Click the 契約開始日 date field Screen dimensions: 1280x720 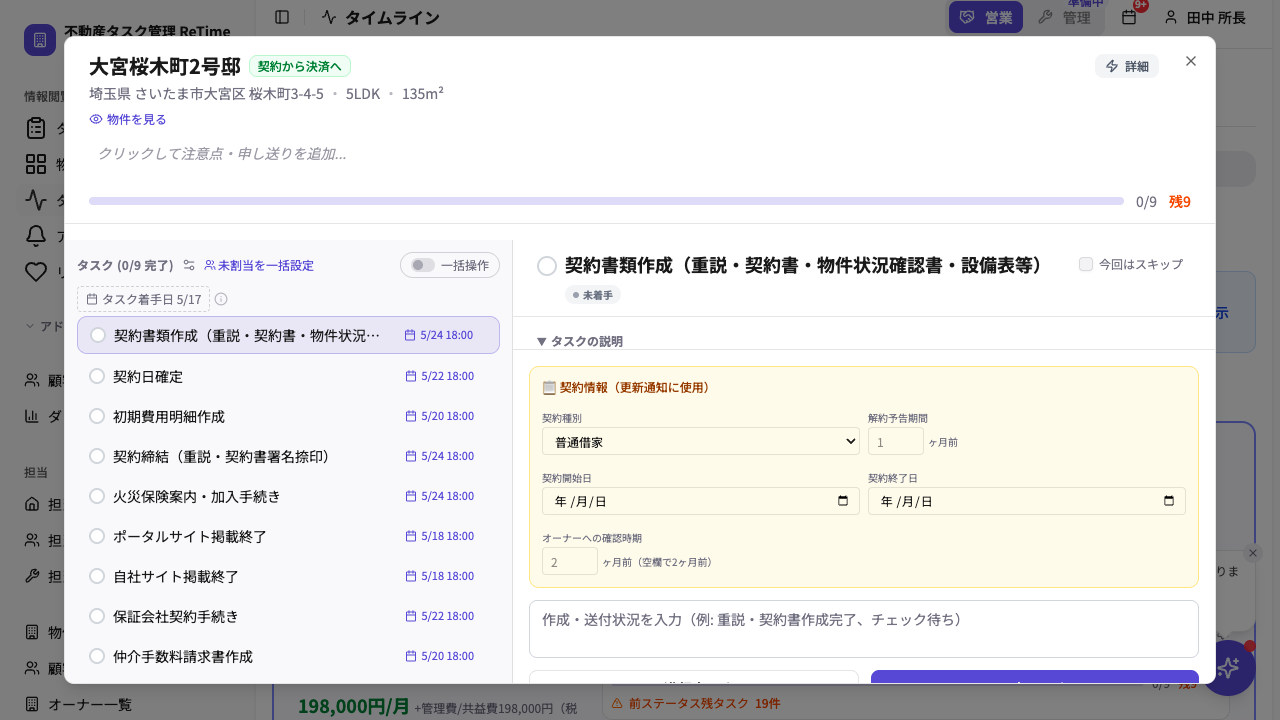click(701, 501)
